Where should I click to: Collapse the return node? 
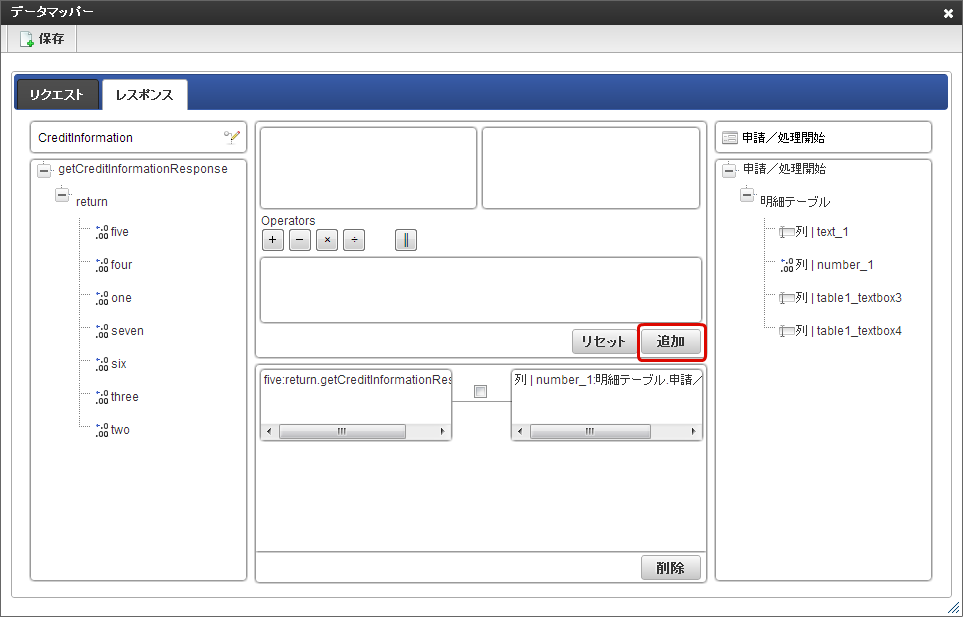tap(62, 195)
